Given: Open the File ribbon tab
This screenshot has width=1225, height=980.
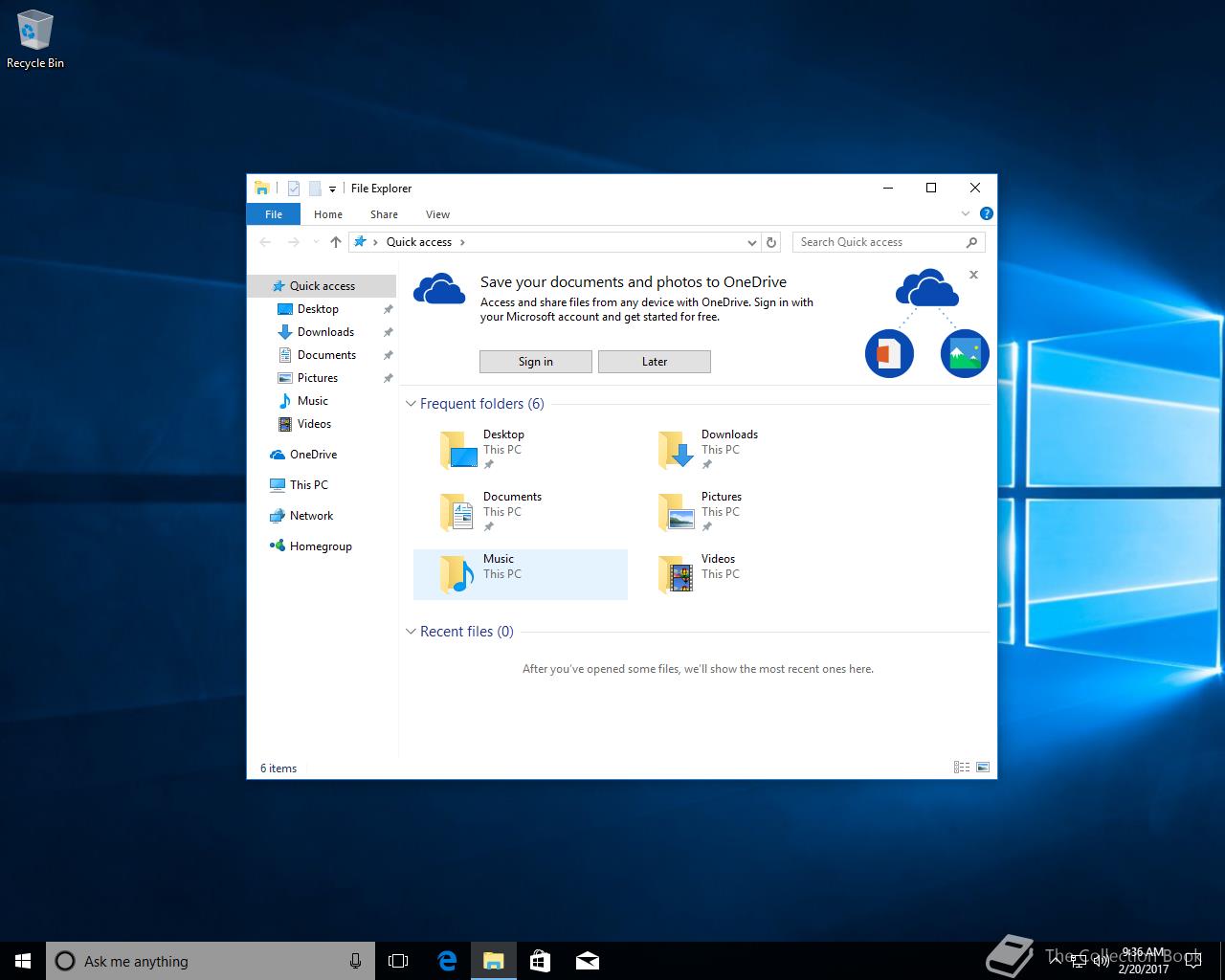Looking at the screenshot, I should (x=274, y=214).
